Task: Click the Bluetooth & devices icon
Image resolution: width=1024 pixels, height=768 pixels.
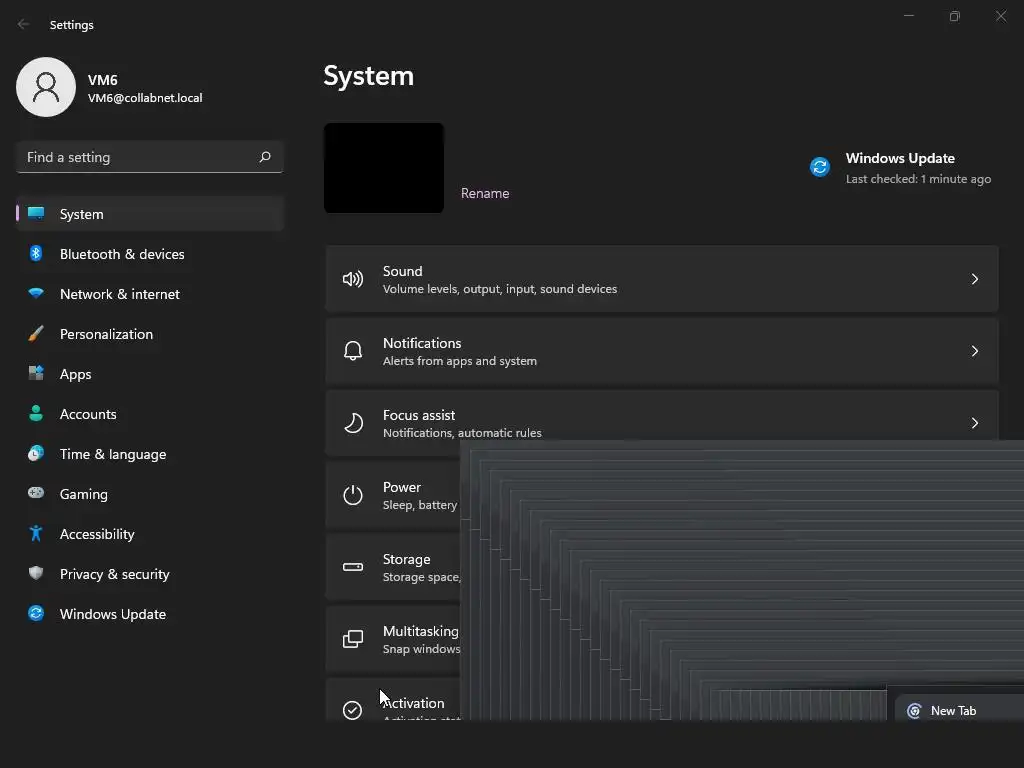Action: [x=36, y=254]
